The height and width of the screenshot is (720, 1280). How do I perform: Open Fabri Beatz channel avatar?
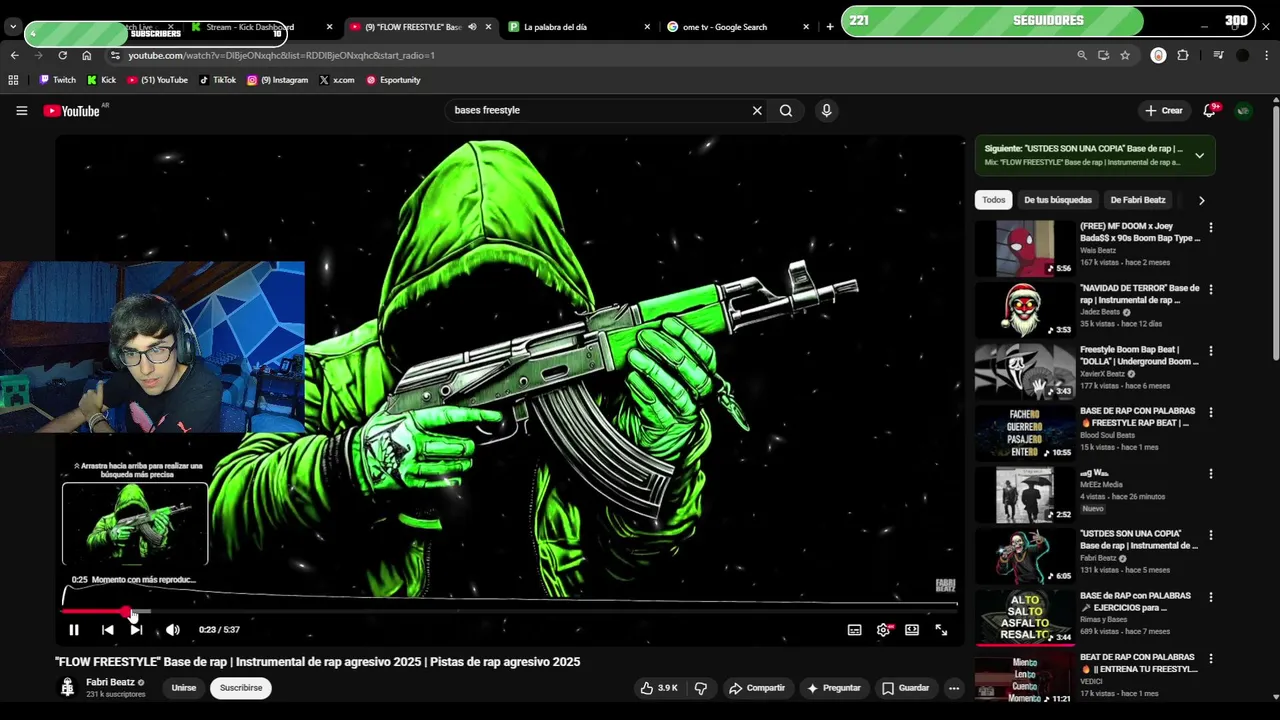(x=67, y=688)
